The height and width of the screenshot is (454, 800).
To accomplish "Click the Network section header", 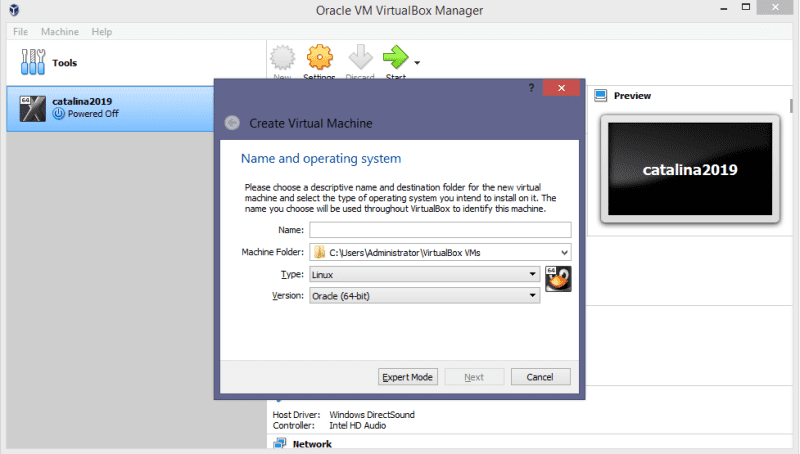I will click(x=312, y=444).
